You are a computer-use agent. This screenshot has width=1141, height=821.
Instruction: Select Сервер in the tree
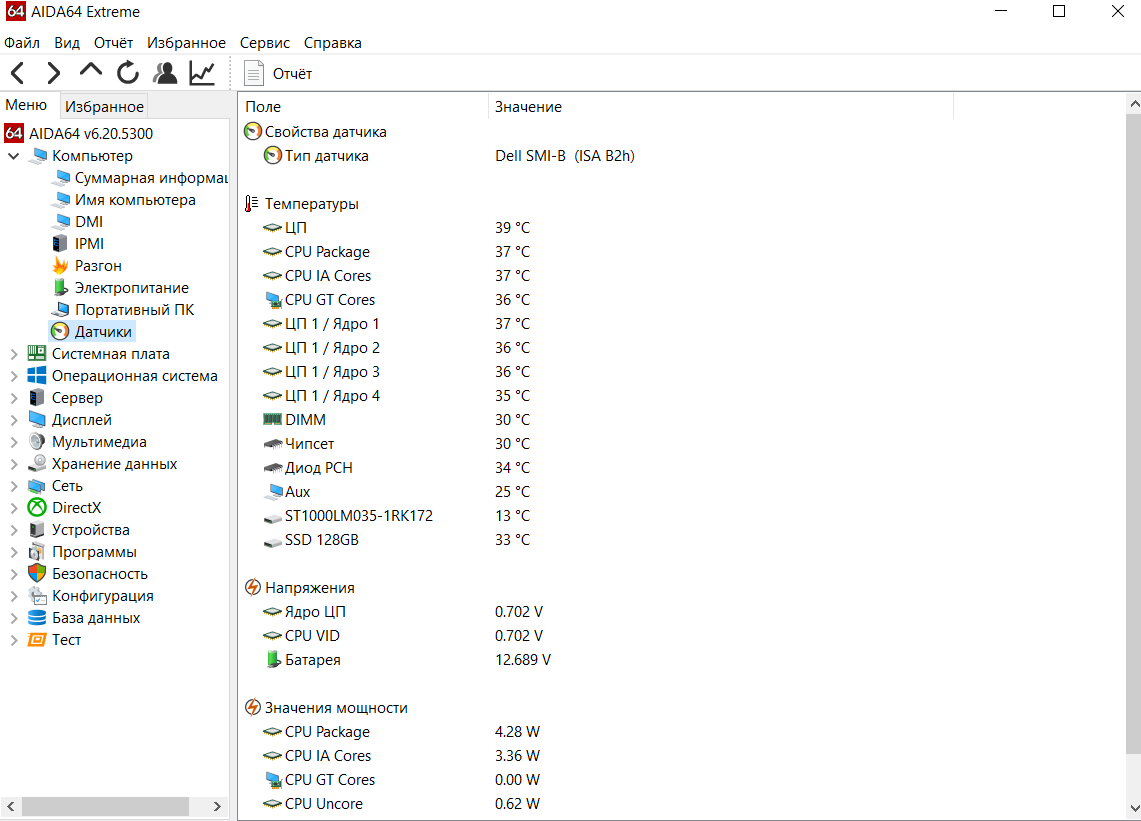(77, 398)
